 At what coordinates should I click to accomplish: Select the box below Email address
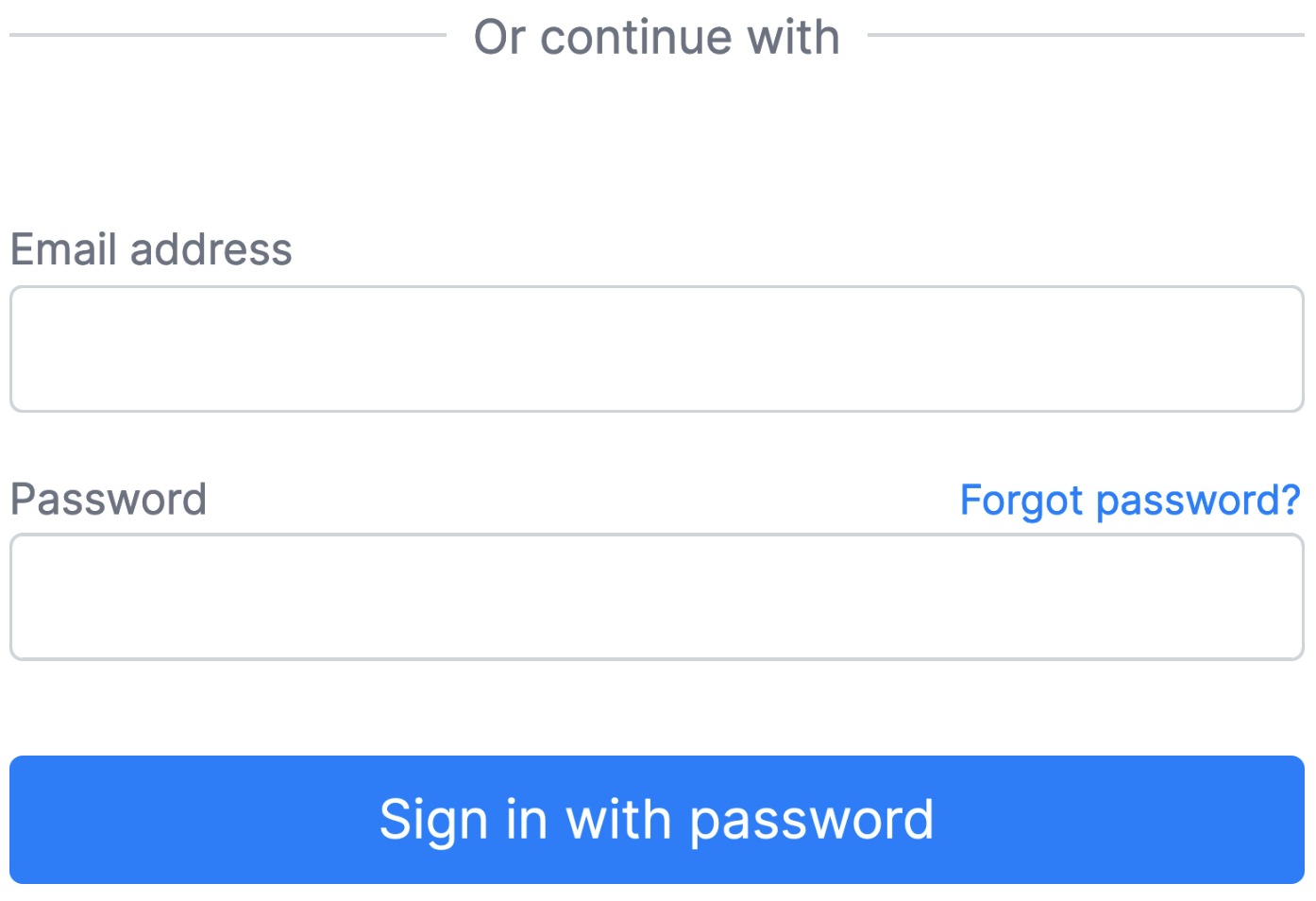tap(657, 349)
